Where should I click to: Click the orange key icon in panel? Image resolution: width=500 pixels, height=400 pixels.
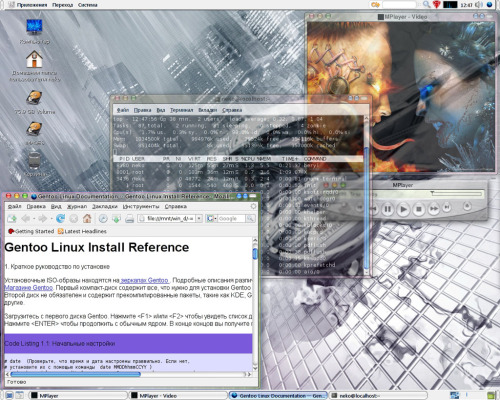(x=375, y=5)
